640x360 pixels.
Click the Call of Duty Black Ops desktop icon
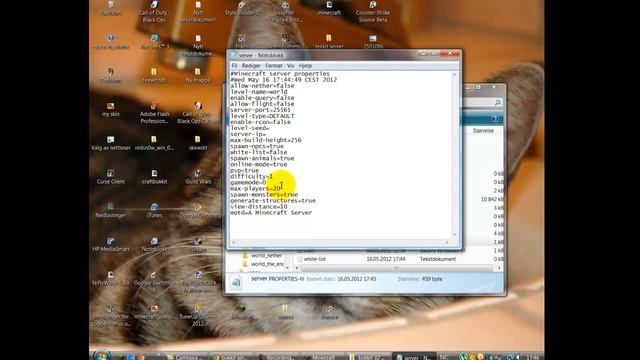tap(154, 11)
